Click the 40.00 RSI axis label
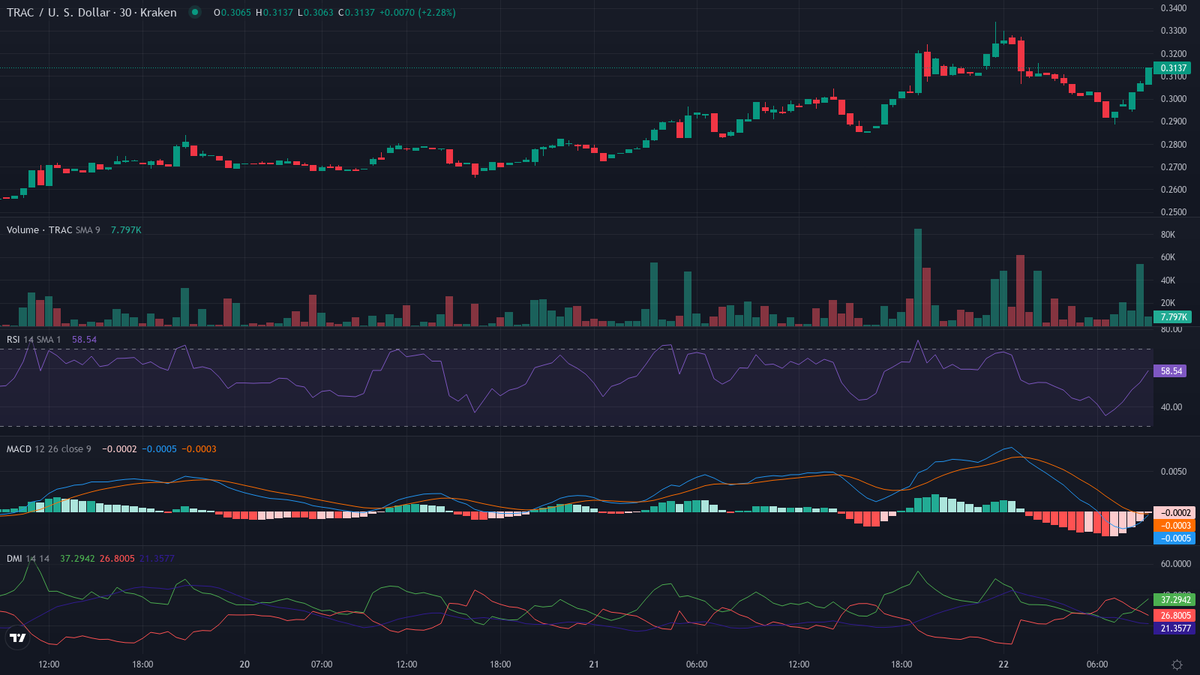The image size is (1200, 675). click(1171, 407)
